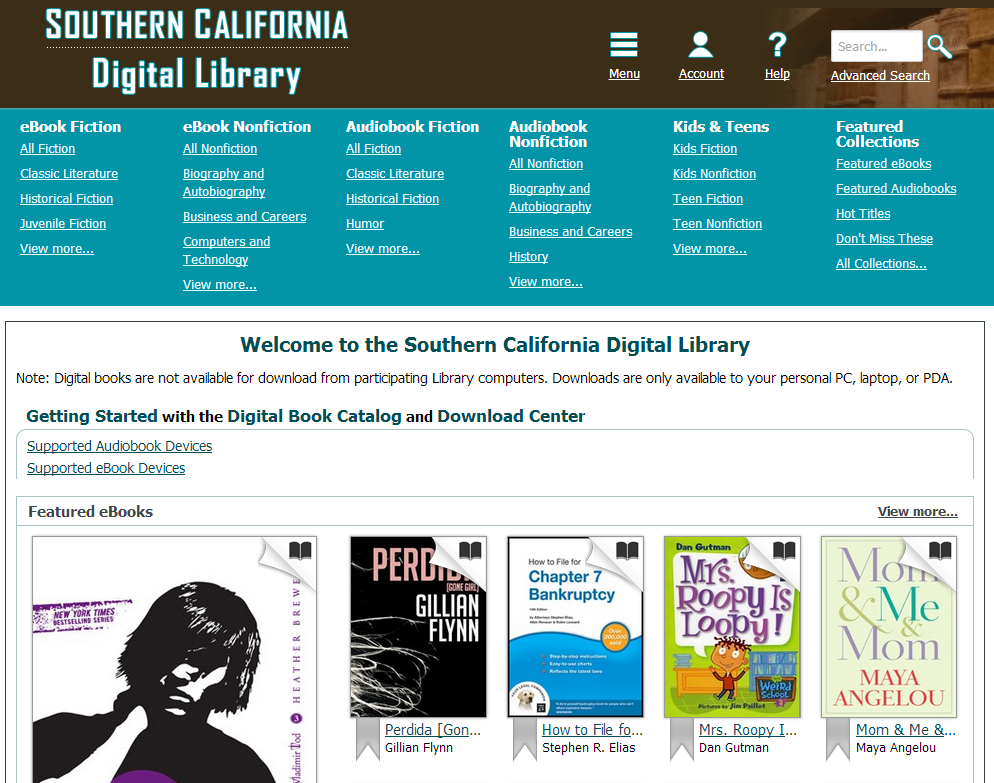
Task: Open the Perdida [Gon... title link
Action: point(433,730)
